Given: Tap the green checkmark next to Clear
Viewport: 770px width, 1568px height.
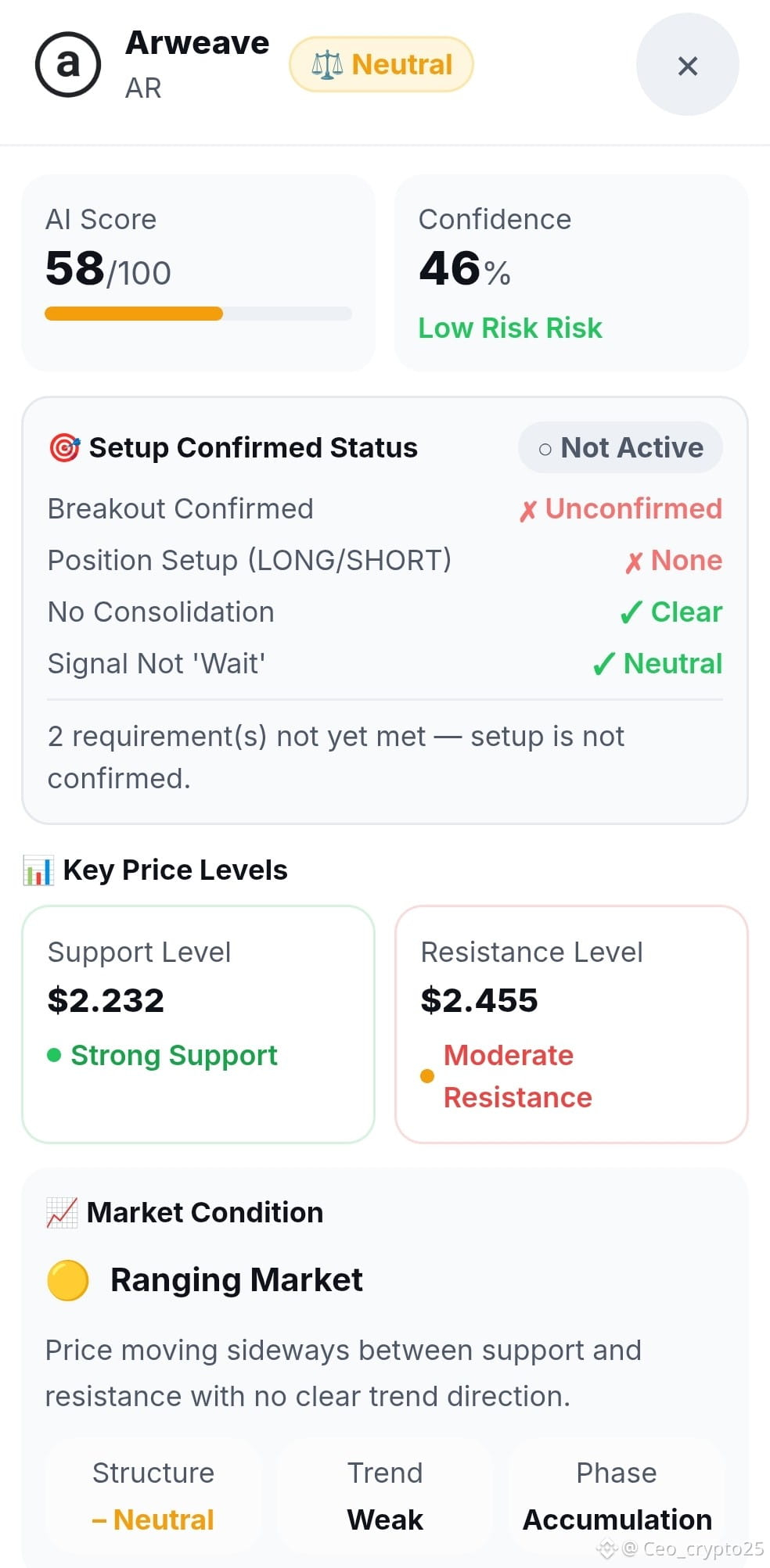Looking at the screenshot, I should (x=631, y=612).
